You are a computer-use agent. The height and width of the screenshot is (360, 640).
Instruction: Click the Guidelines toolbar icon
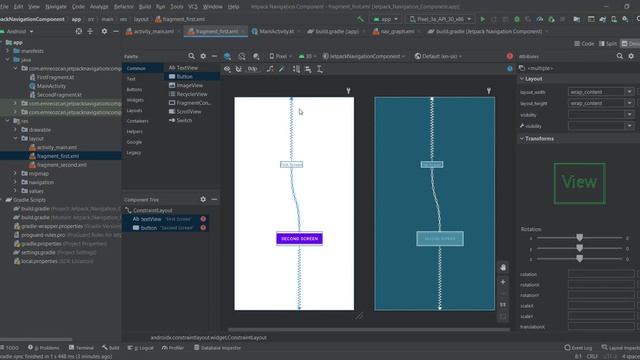[320, 69]
